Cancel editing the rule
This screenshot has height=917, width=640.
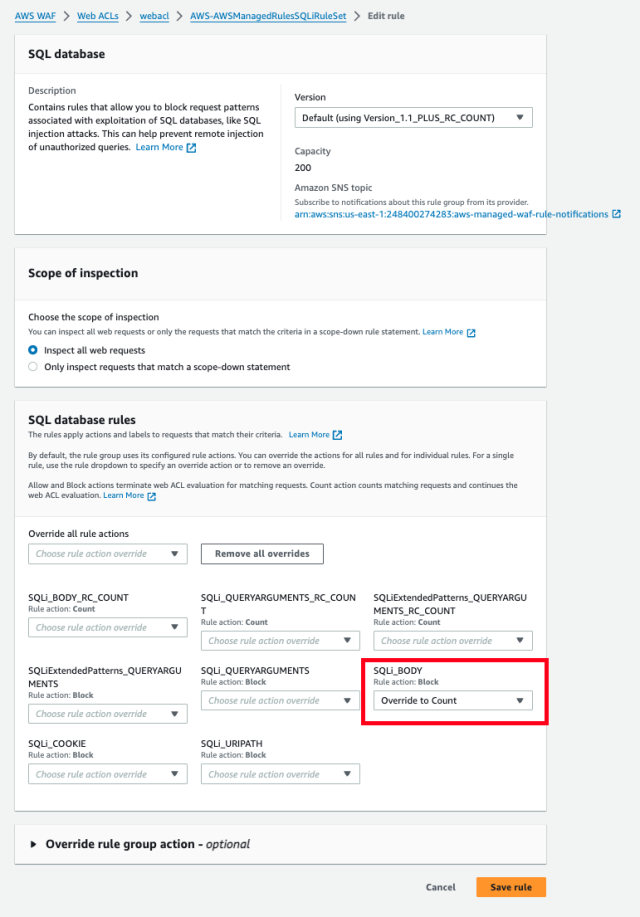point(440,887)
